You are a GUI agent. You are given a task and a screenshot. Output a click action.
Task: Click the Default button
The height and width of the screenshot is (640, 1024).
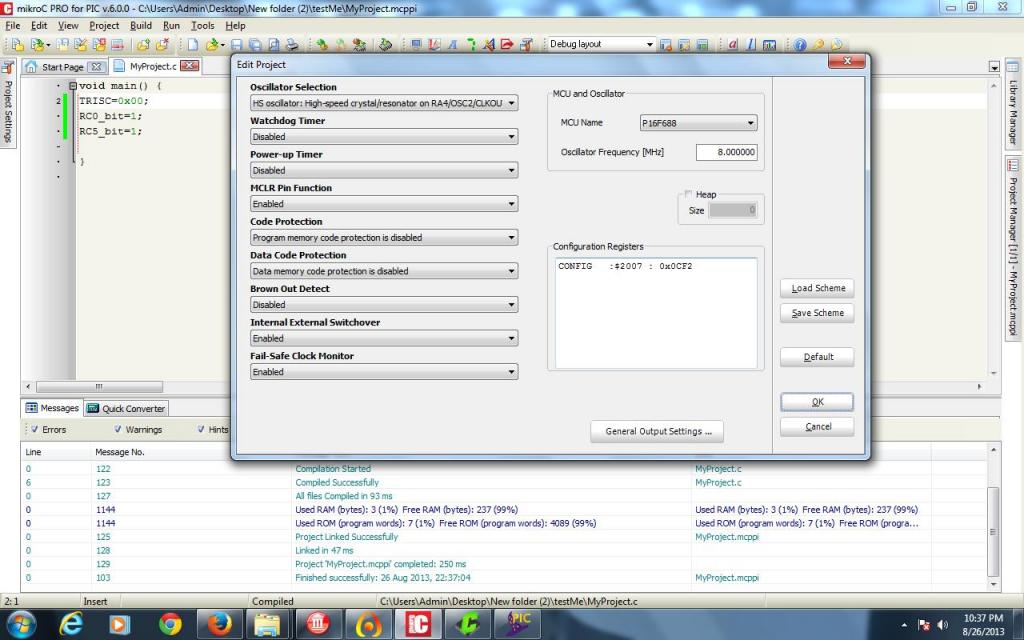click(817, 357)
